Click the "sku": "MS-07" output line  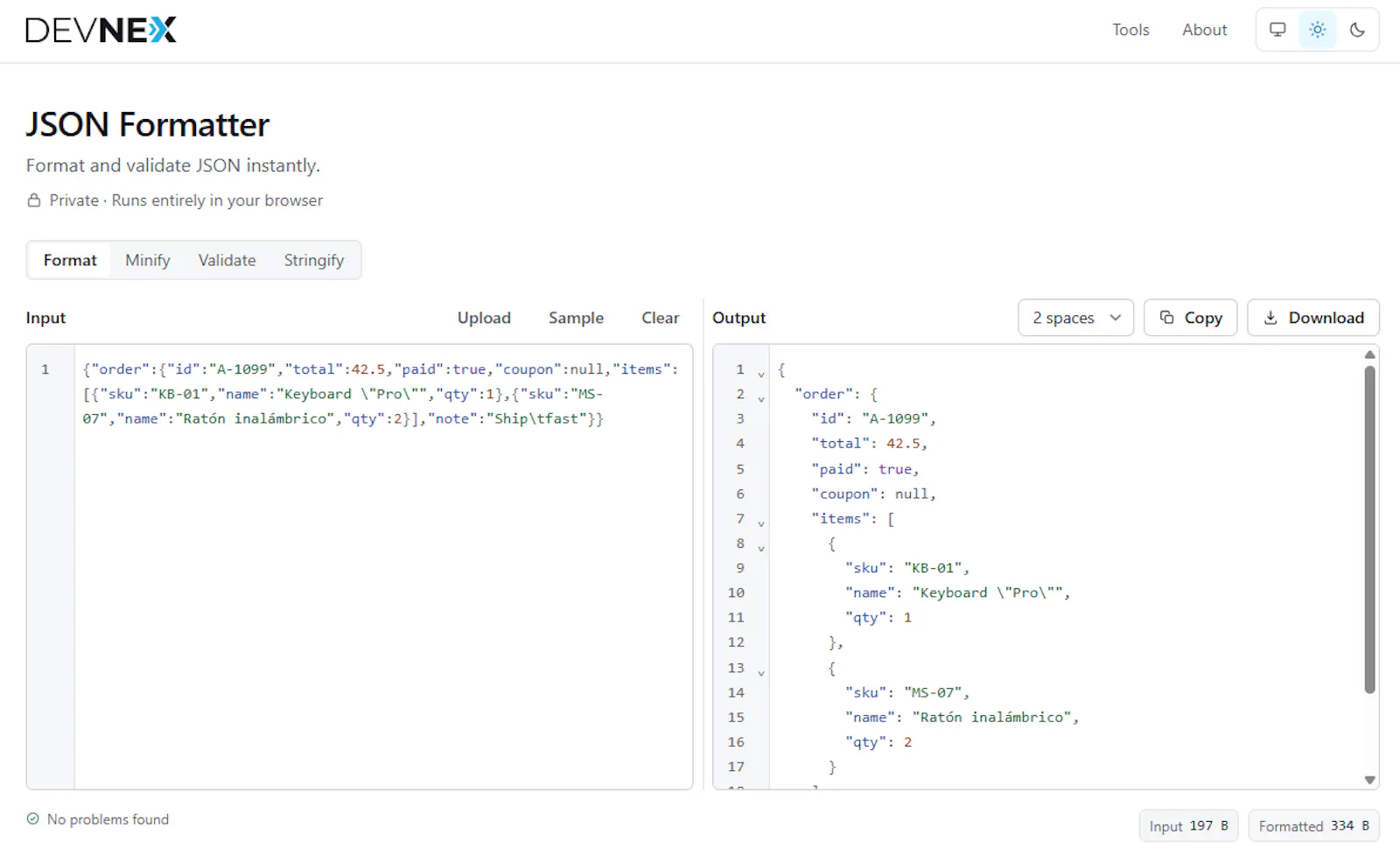(x=907, y=692)
